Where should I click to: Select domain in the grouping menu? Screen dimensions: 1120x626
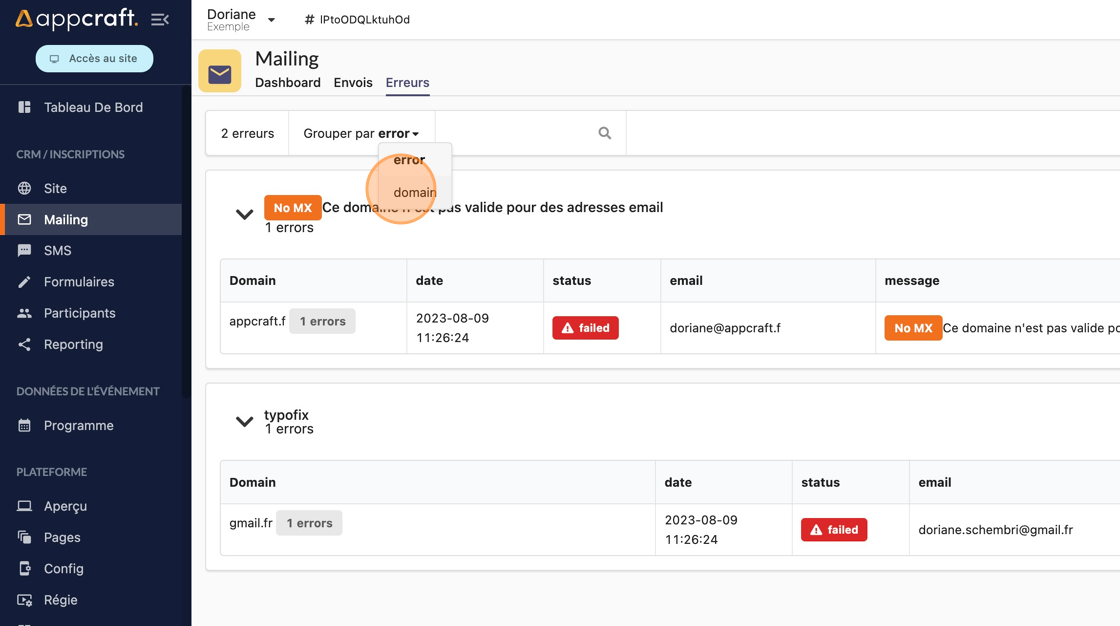(x=414, y=192)
